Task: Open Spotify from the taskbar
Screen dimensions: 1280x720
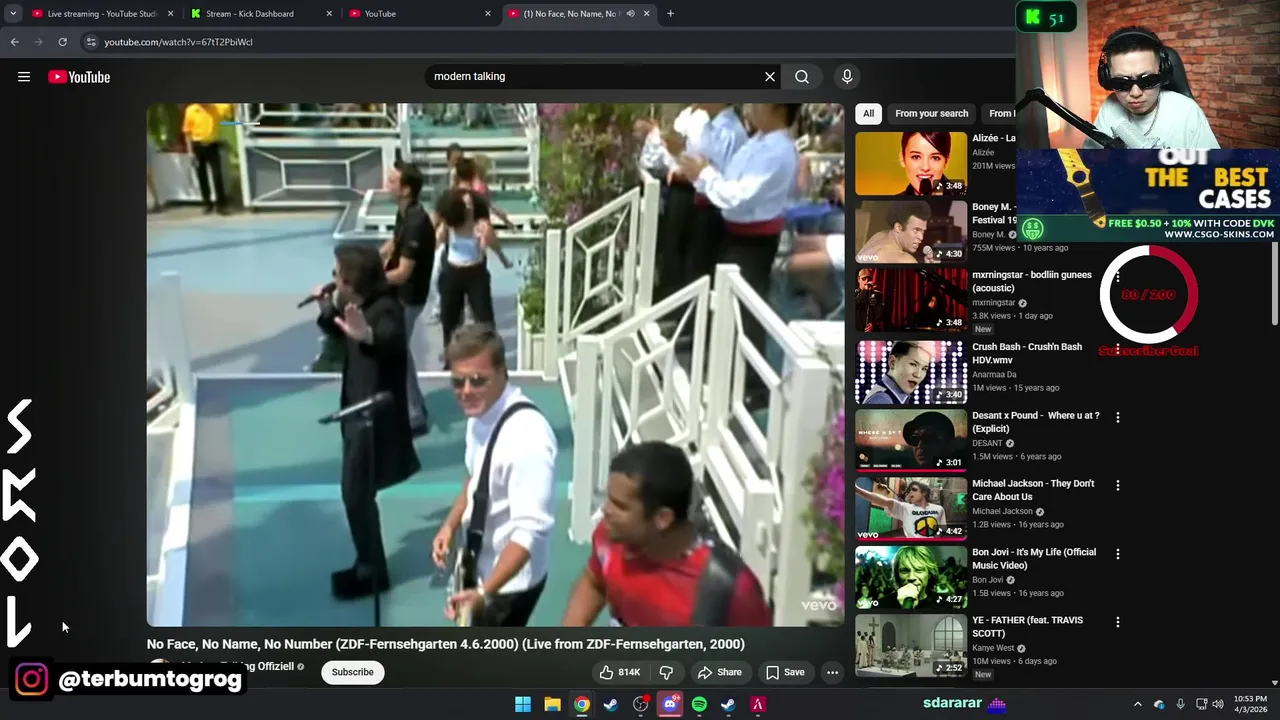Action: (699, 704)
